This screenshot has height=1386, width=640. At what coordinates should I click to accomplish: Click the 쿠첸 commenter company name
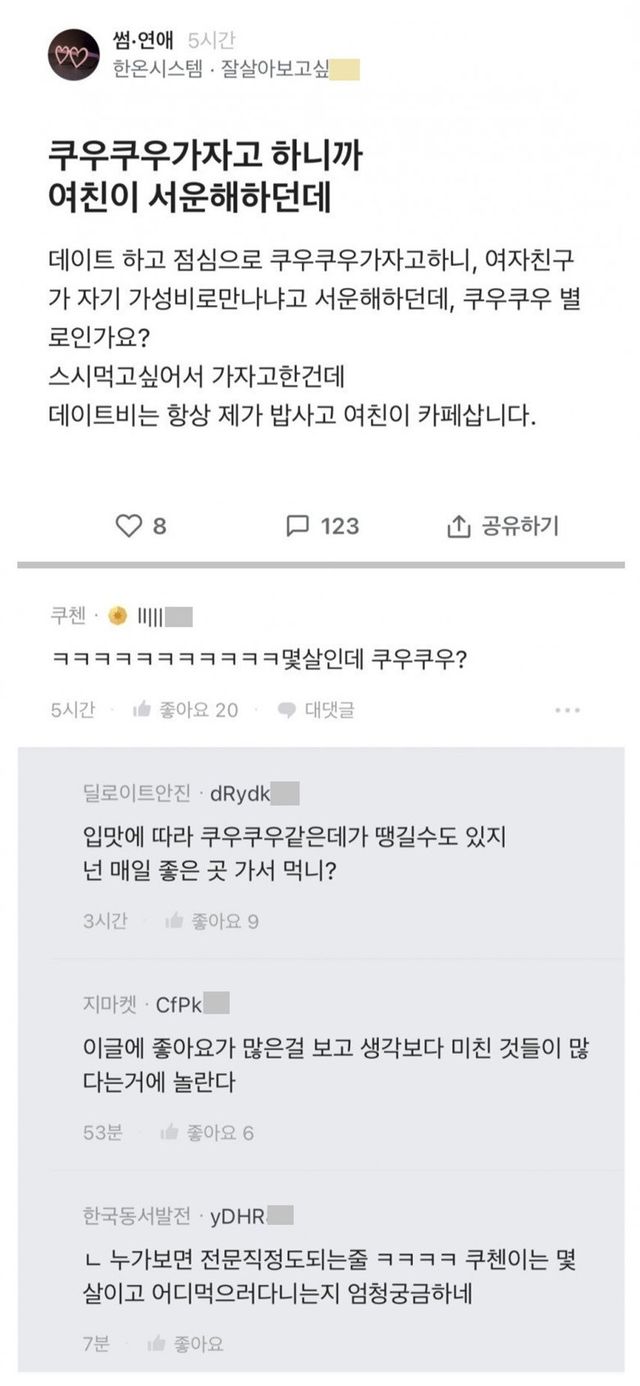tap(68, 617)
